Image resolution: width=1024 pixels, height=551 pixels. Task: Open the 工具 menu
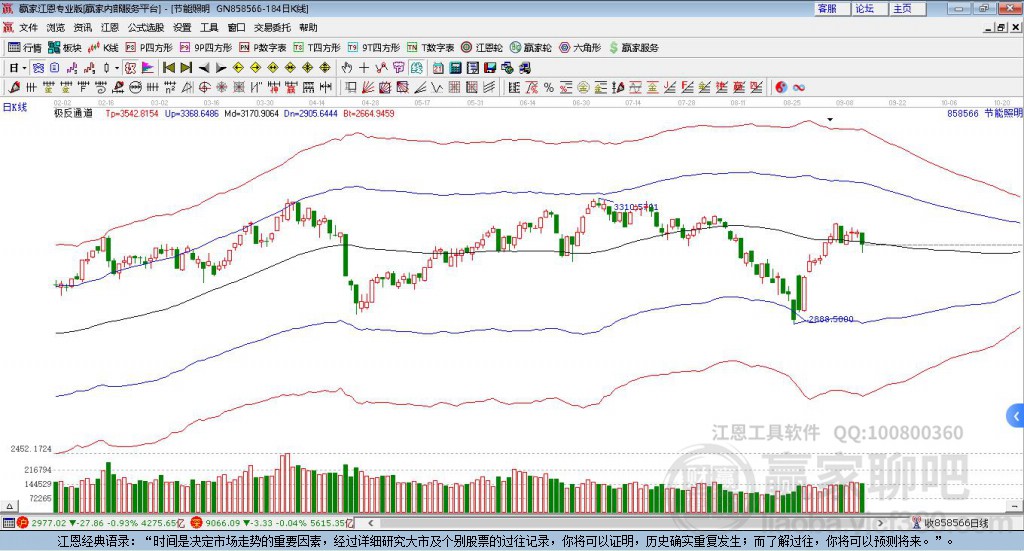[x=209, y=27]
